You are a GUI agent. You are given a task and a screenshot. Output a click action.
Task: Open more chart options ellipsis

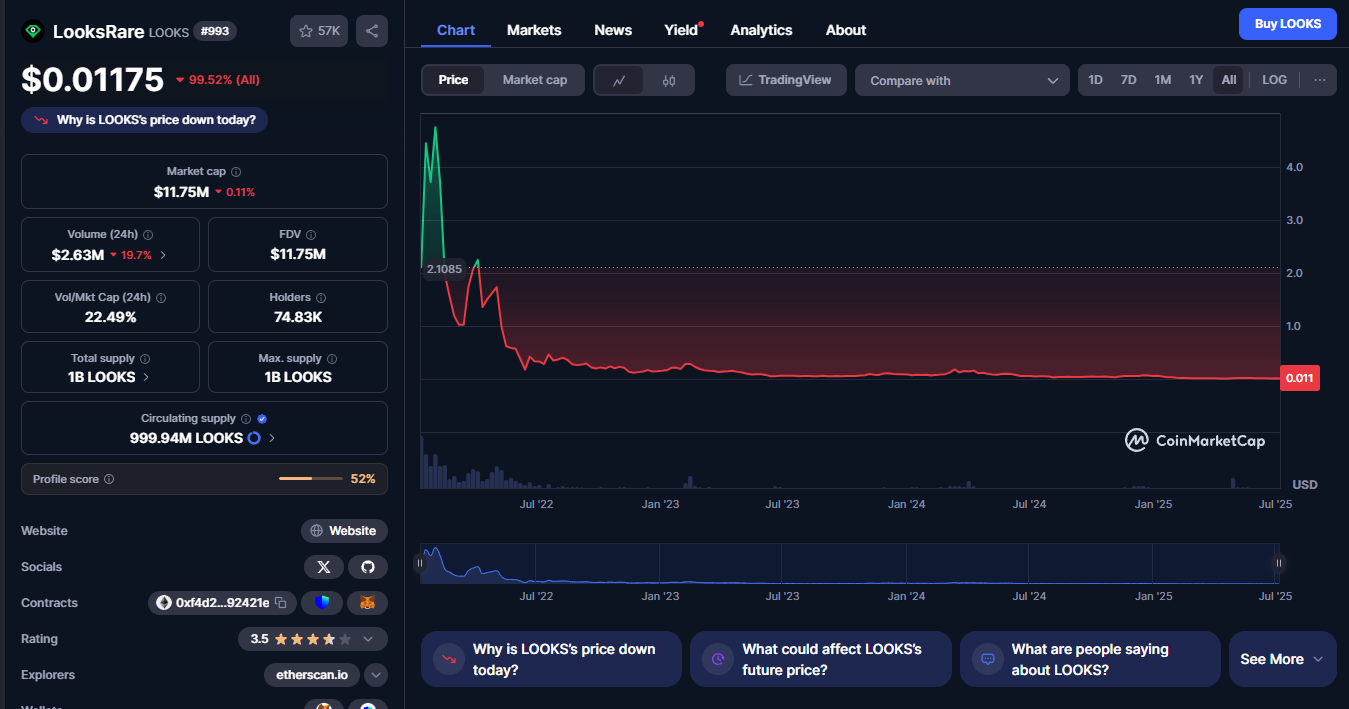point(1320,80)
